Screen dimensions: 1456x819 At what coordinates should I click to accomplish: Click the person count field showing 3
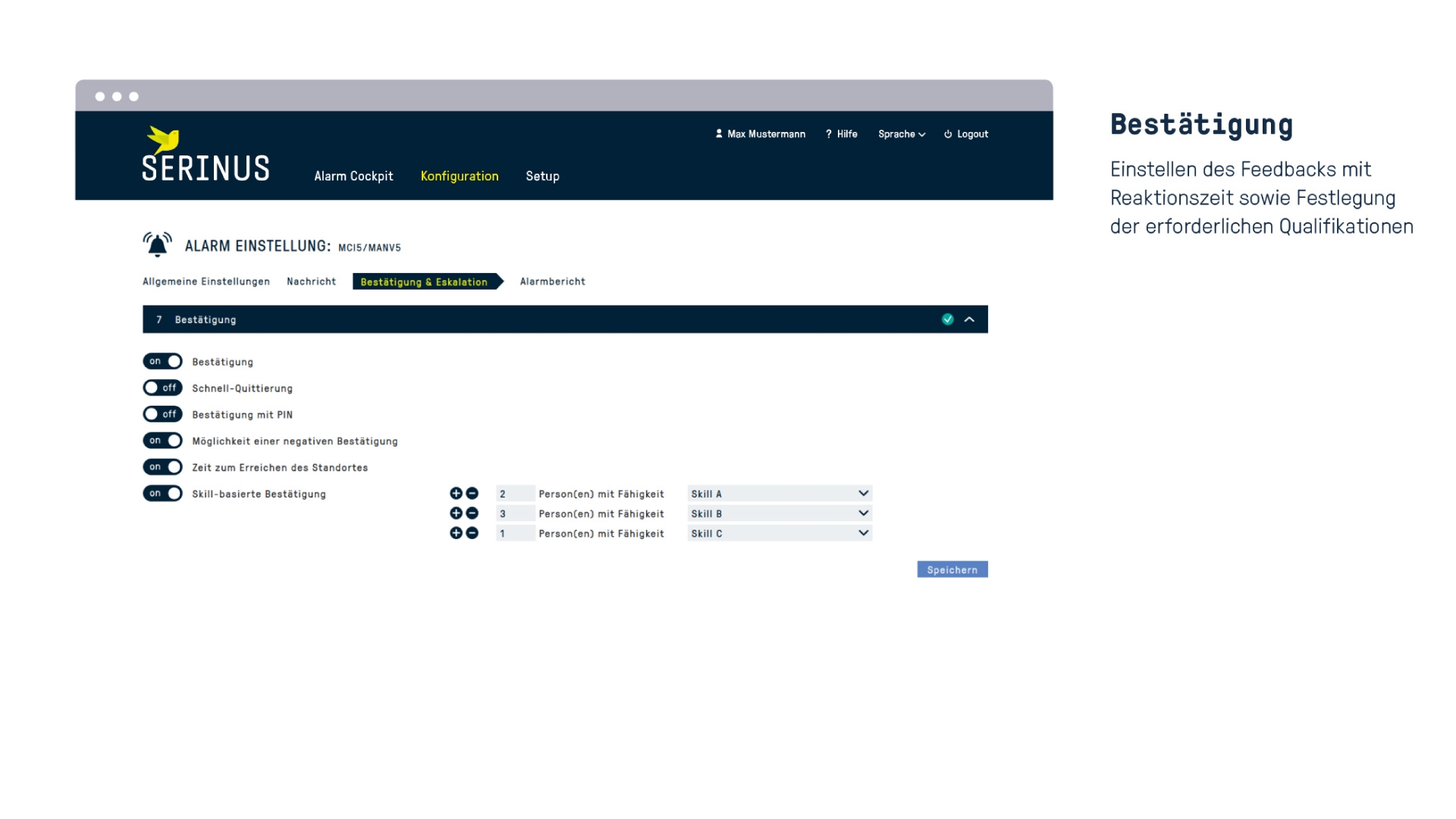[x=515, y=513]
